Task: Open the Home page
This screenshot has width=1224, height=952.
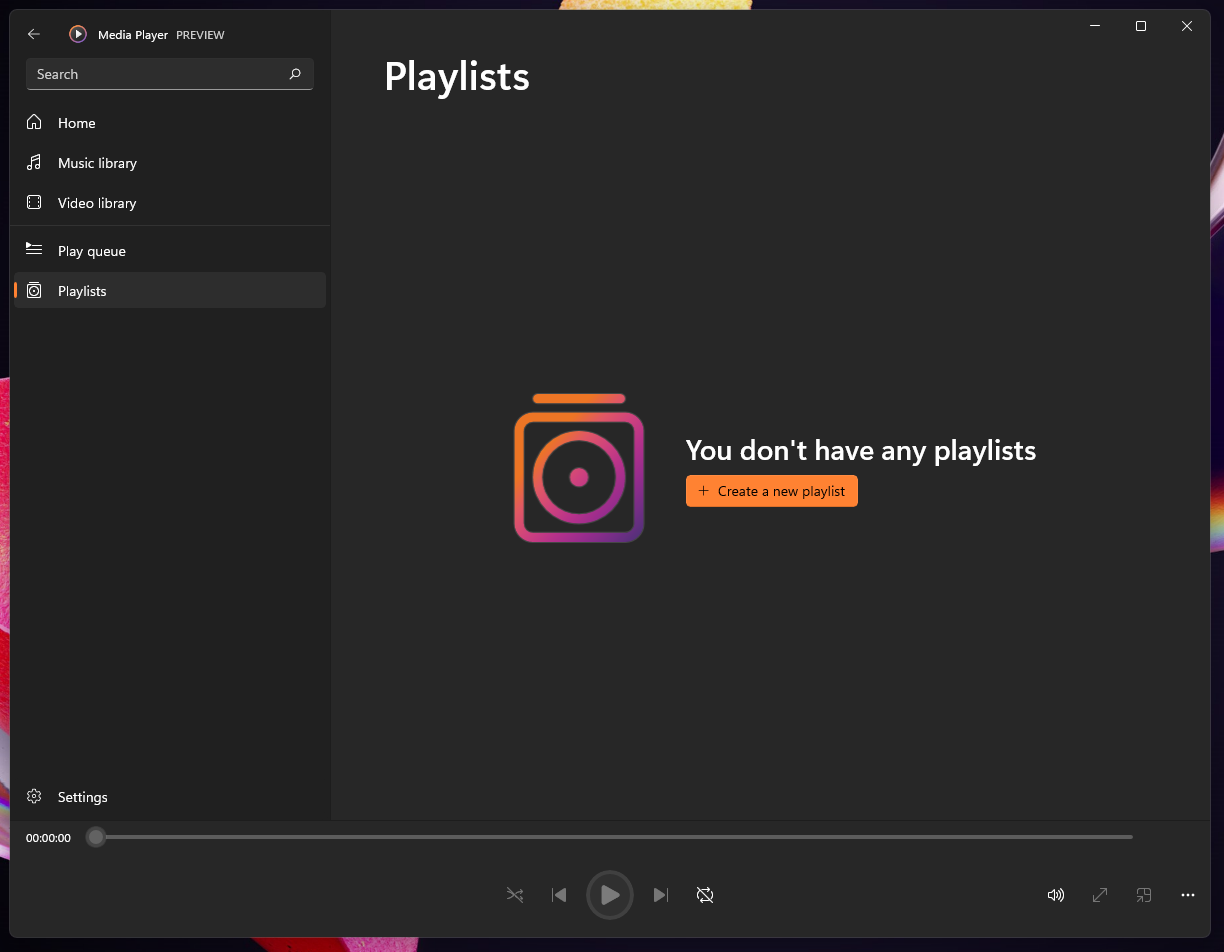Action: pyautogui.click(x=170, y=123)
